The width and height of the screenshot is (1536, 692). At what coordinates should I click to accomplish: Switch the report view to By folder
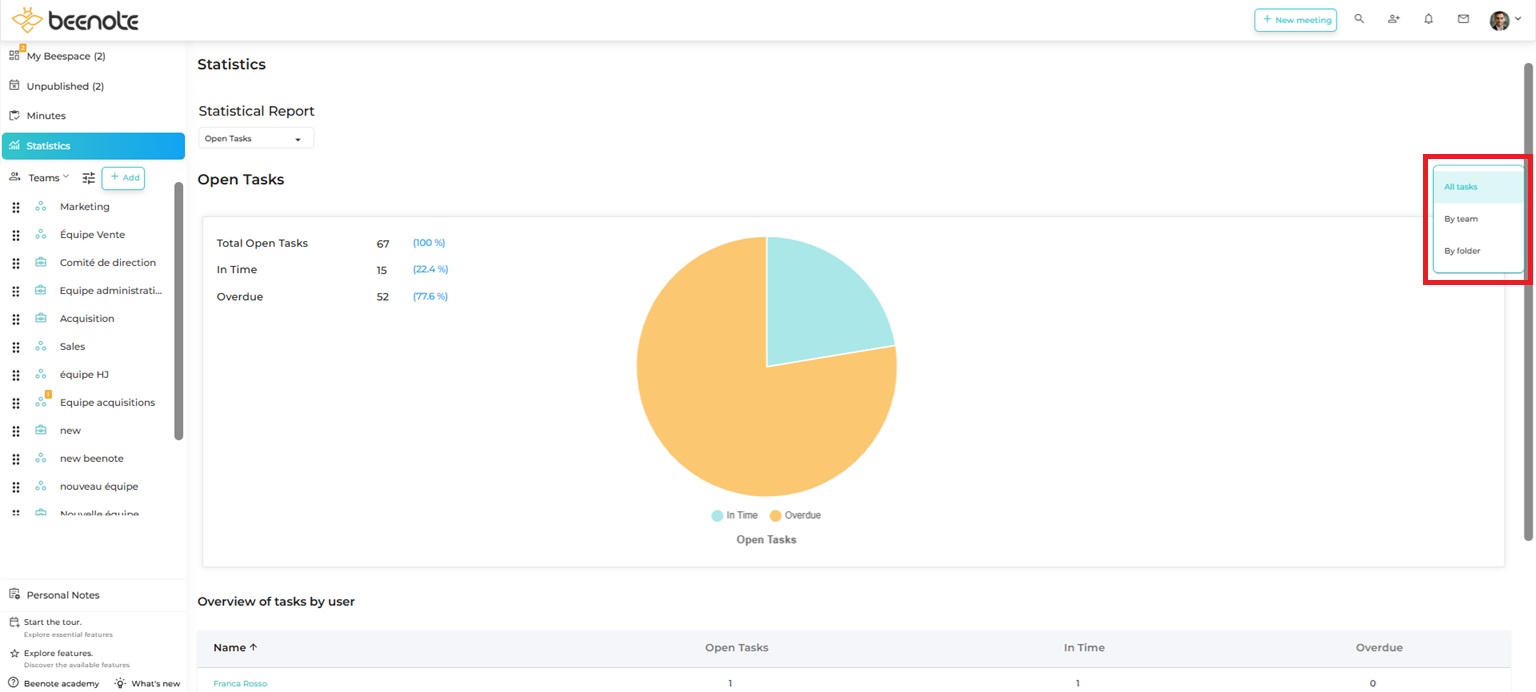pyautogui.click(x=1461, y=250)
